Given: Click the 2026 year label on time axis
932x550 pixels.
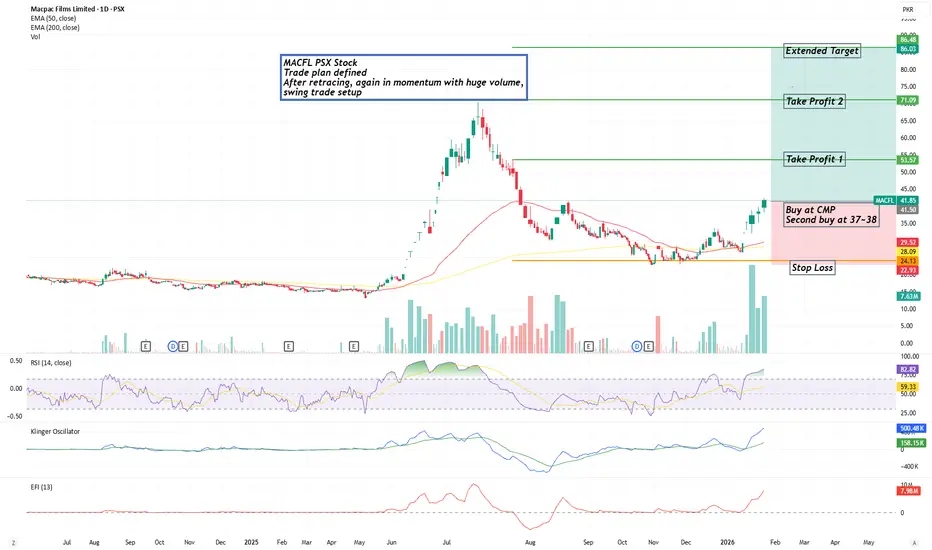Looking at the screenshot, I should tap(728, 542).
